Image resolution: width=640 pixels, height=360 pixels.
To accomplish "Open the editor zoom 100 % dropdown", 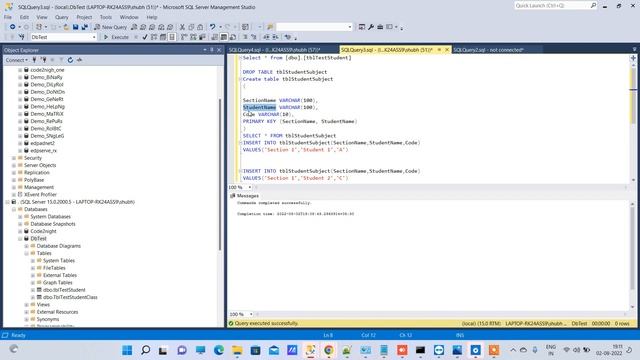I will pos(250,187).
